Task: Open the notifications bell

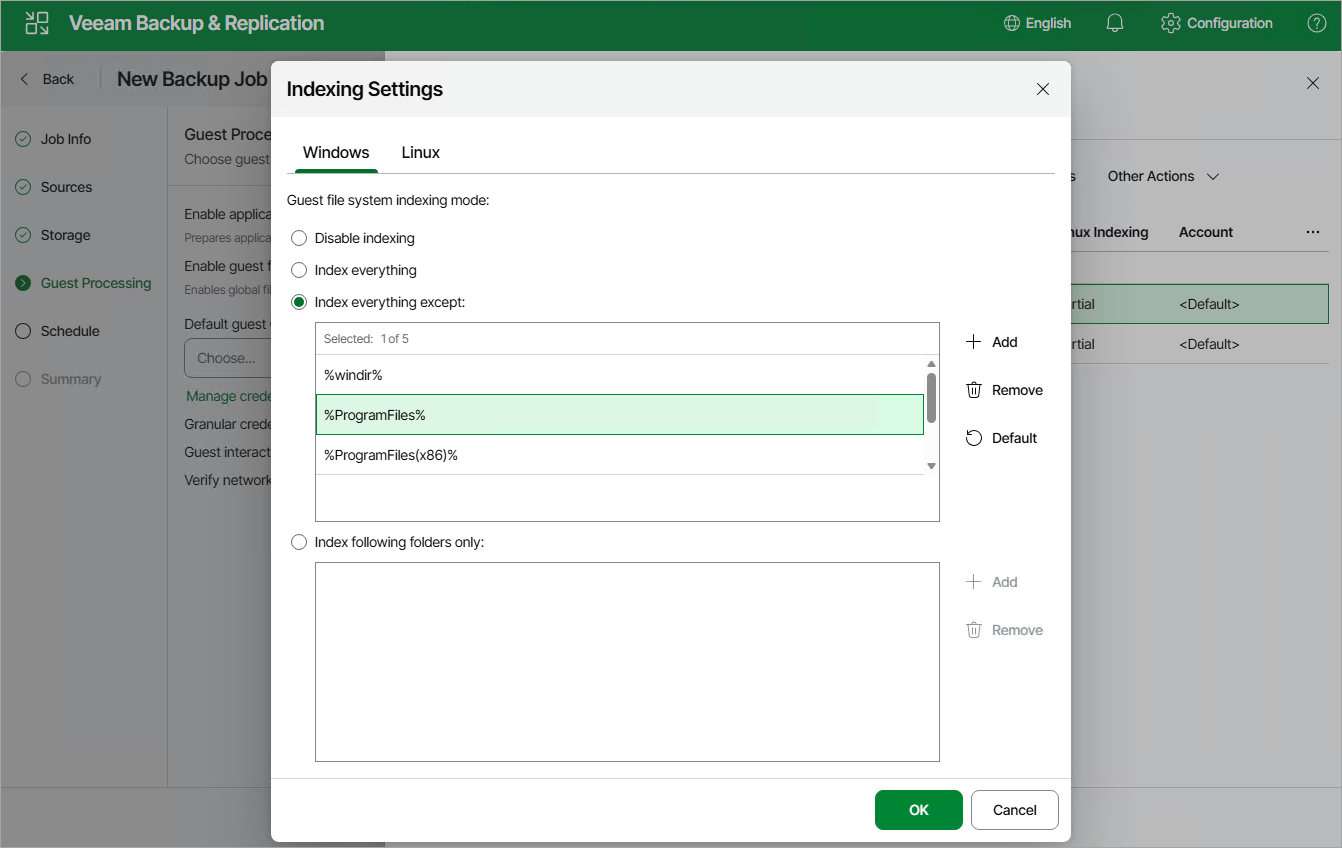Action: tap(1115, 23)
